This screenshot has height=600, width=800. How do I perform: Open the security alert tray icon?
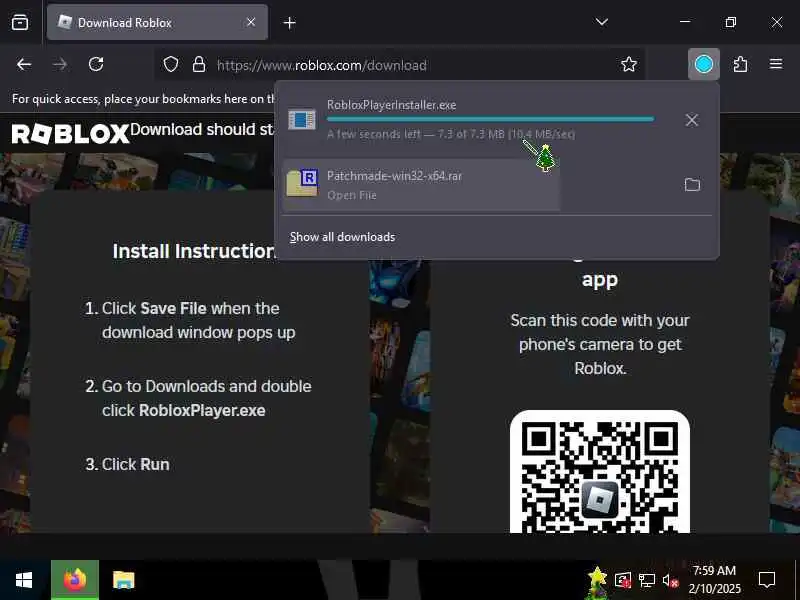[623, 580]
